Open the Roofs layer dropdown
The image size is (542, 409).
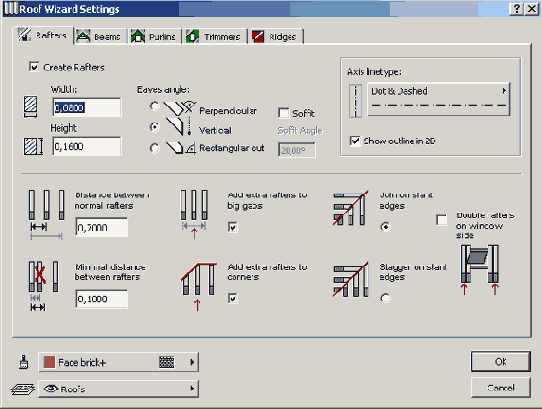click(119, 389)
